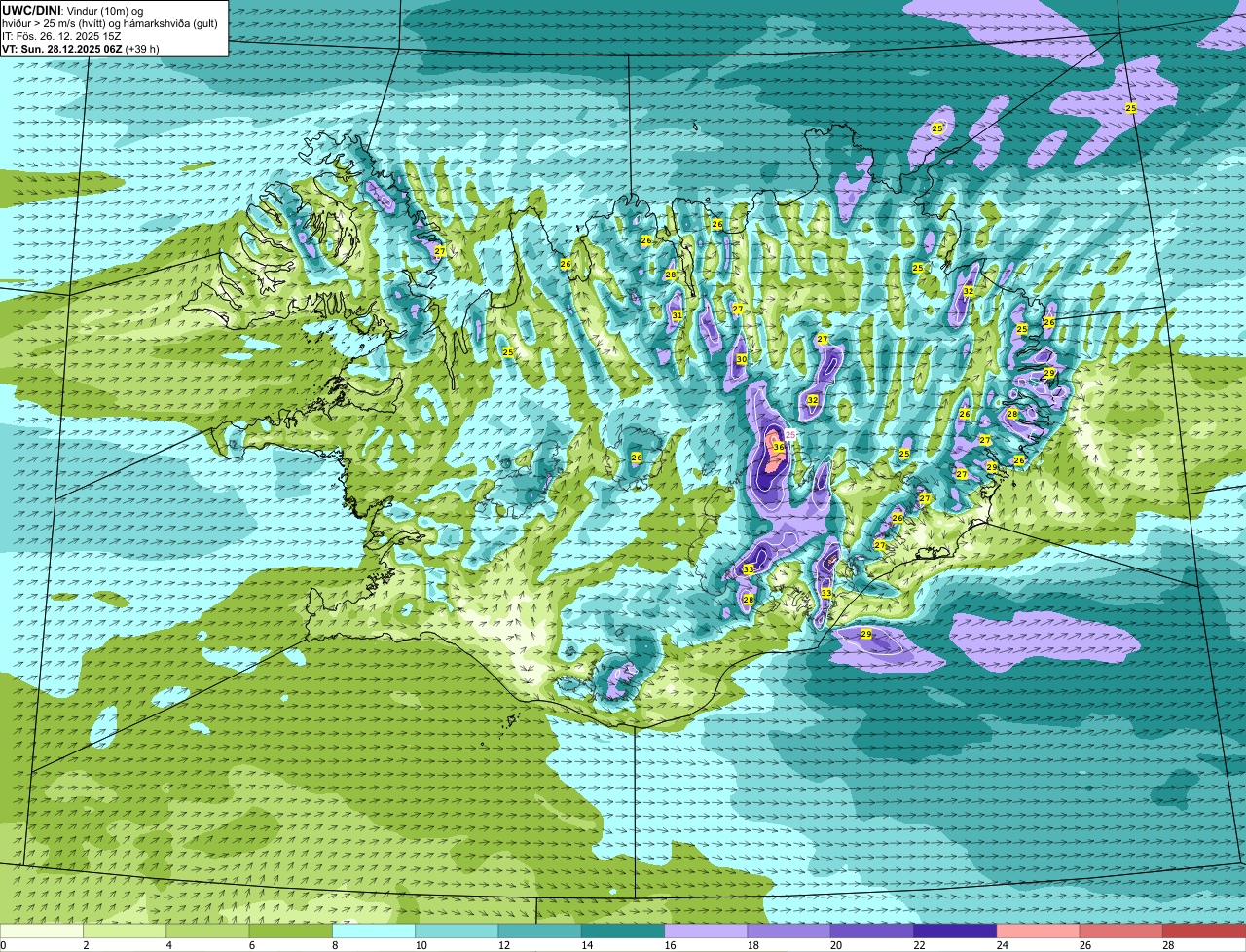
Task: Click the 6–8 m/s olive green legend segment
Action: [290, 931]
